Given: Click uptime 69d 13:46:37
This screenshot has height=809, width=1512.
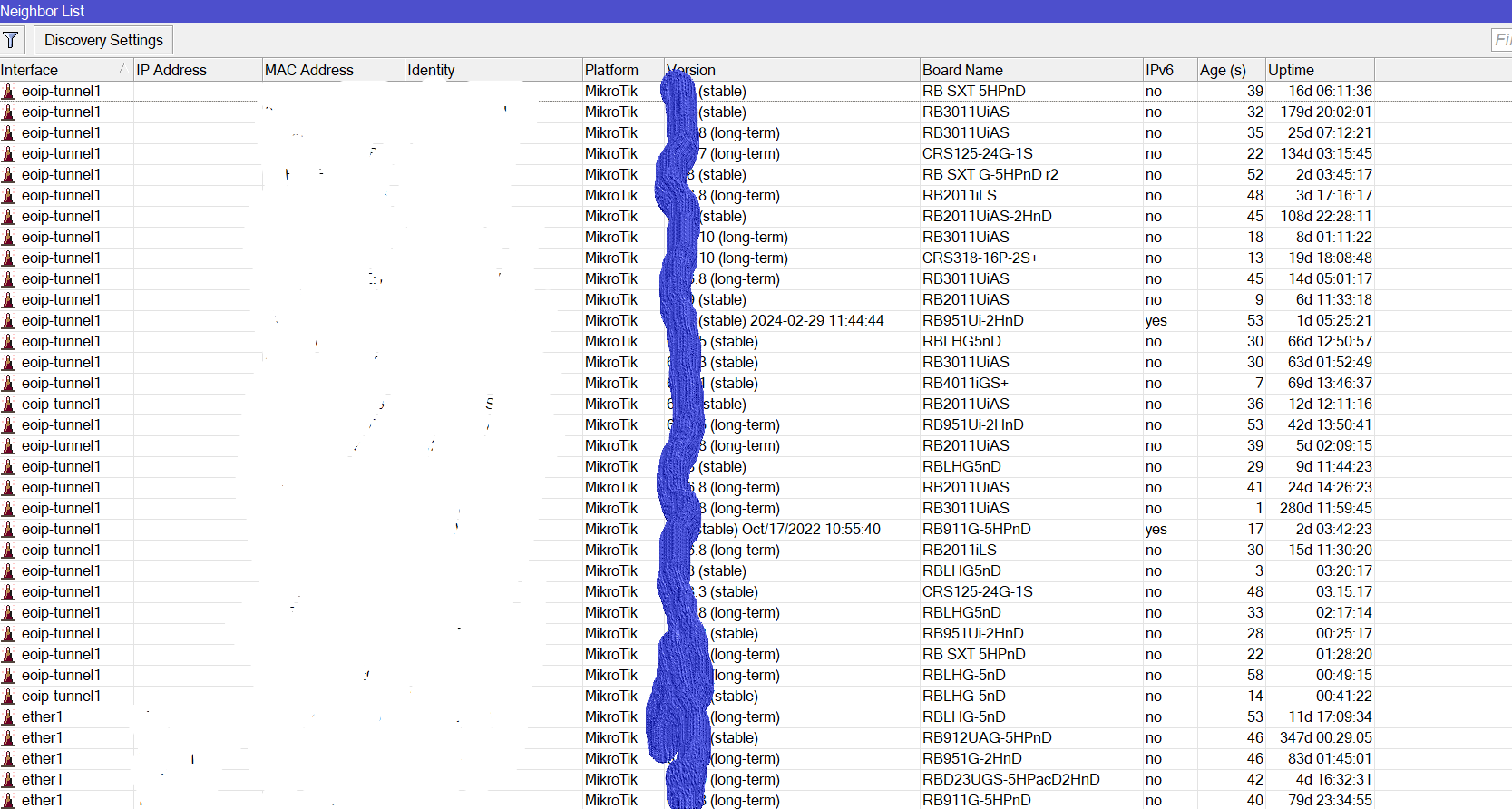Looking at the screenshot, I should tap(1330, 383).
